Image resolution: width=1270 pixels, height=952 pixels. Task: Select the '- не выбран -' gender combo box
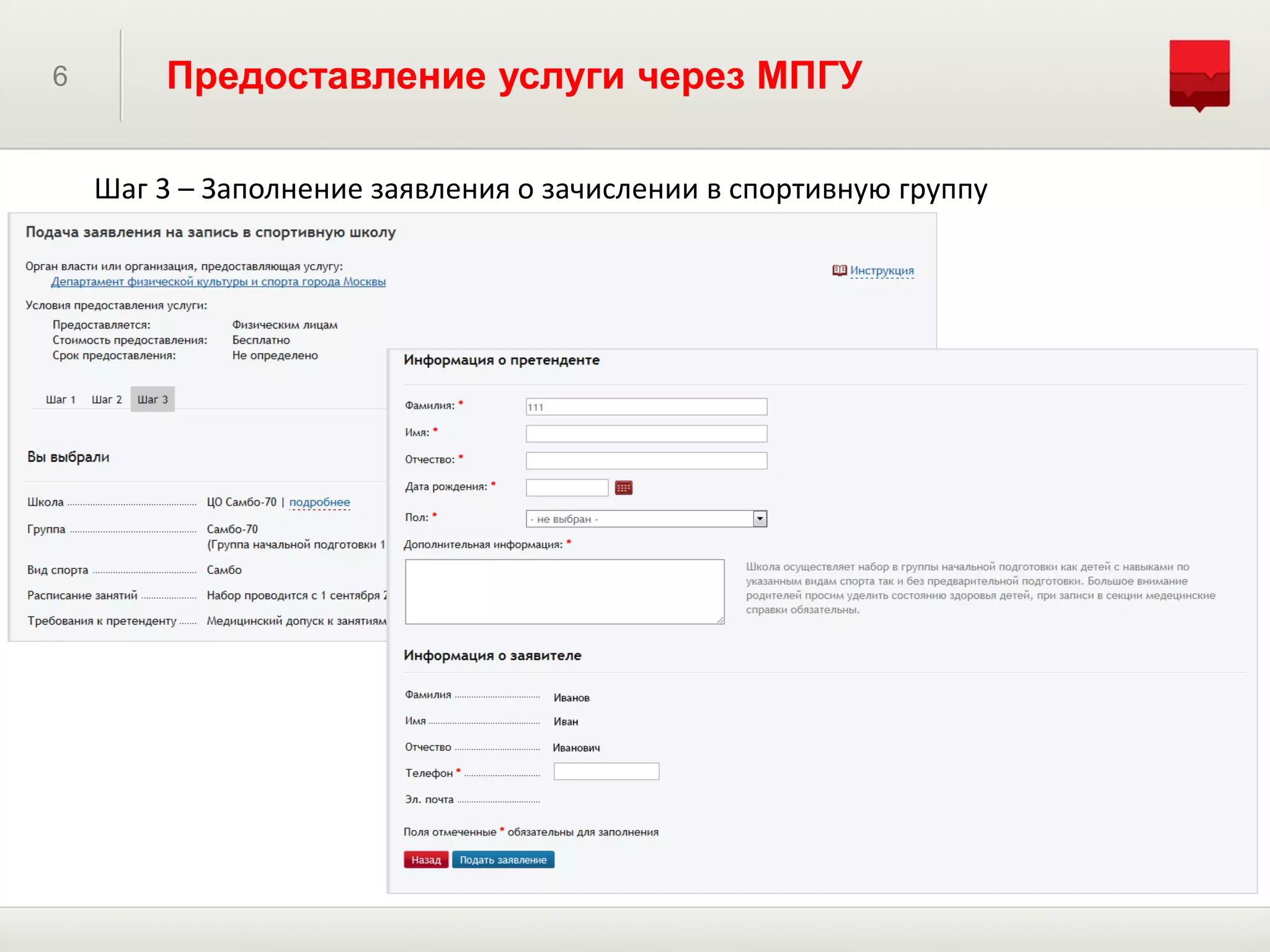click(646, 519)
